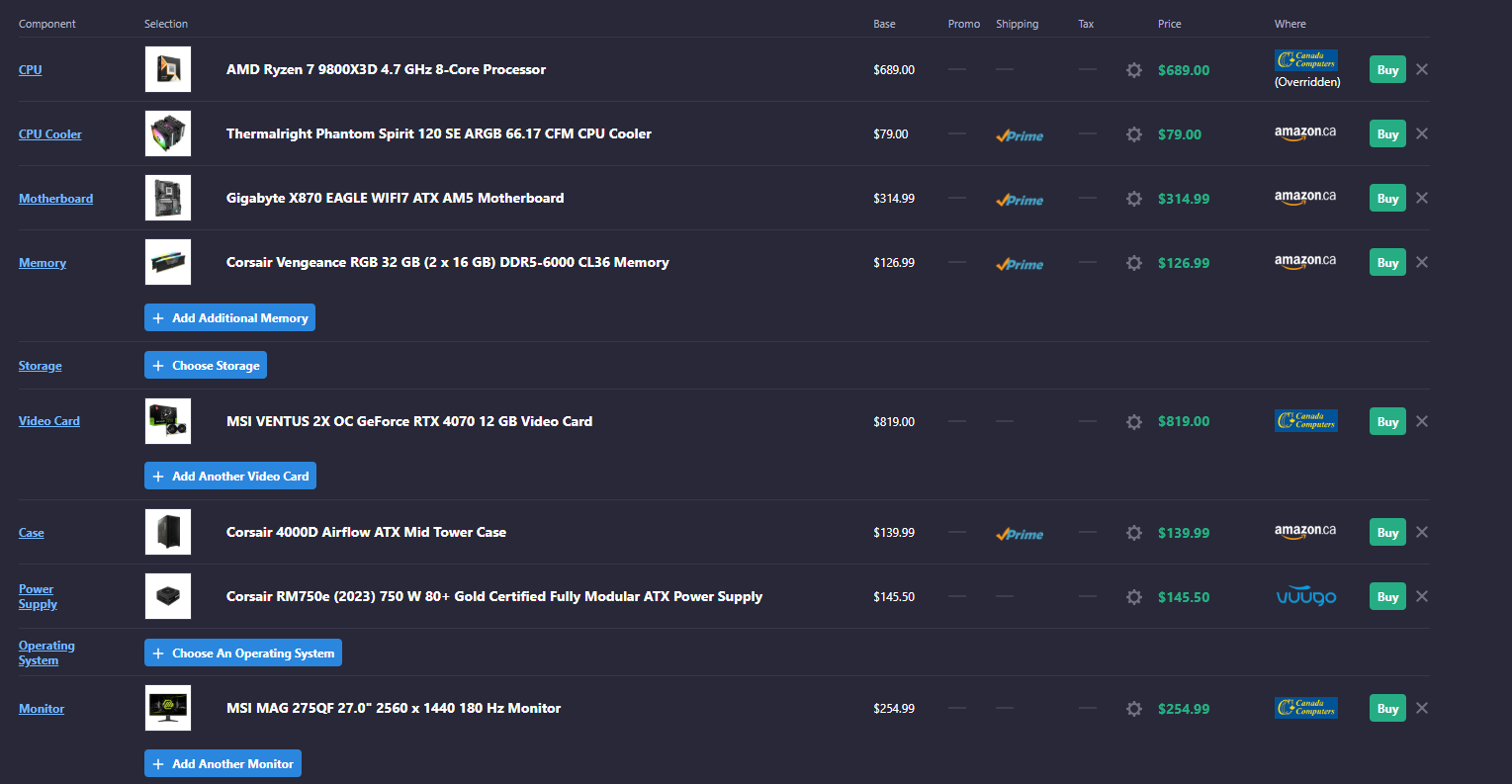The image size is (1512, 784).
Task: Open Corsair 4000D Airflow case thumbnail
Action: (x=168, y=532)
